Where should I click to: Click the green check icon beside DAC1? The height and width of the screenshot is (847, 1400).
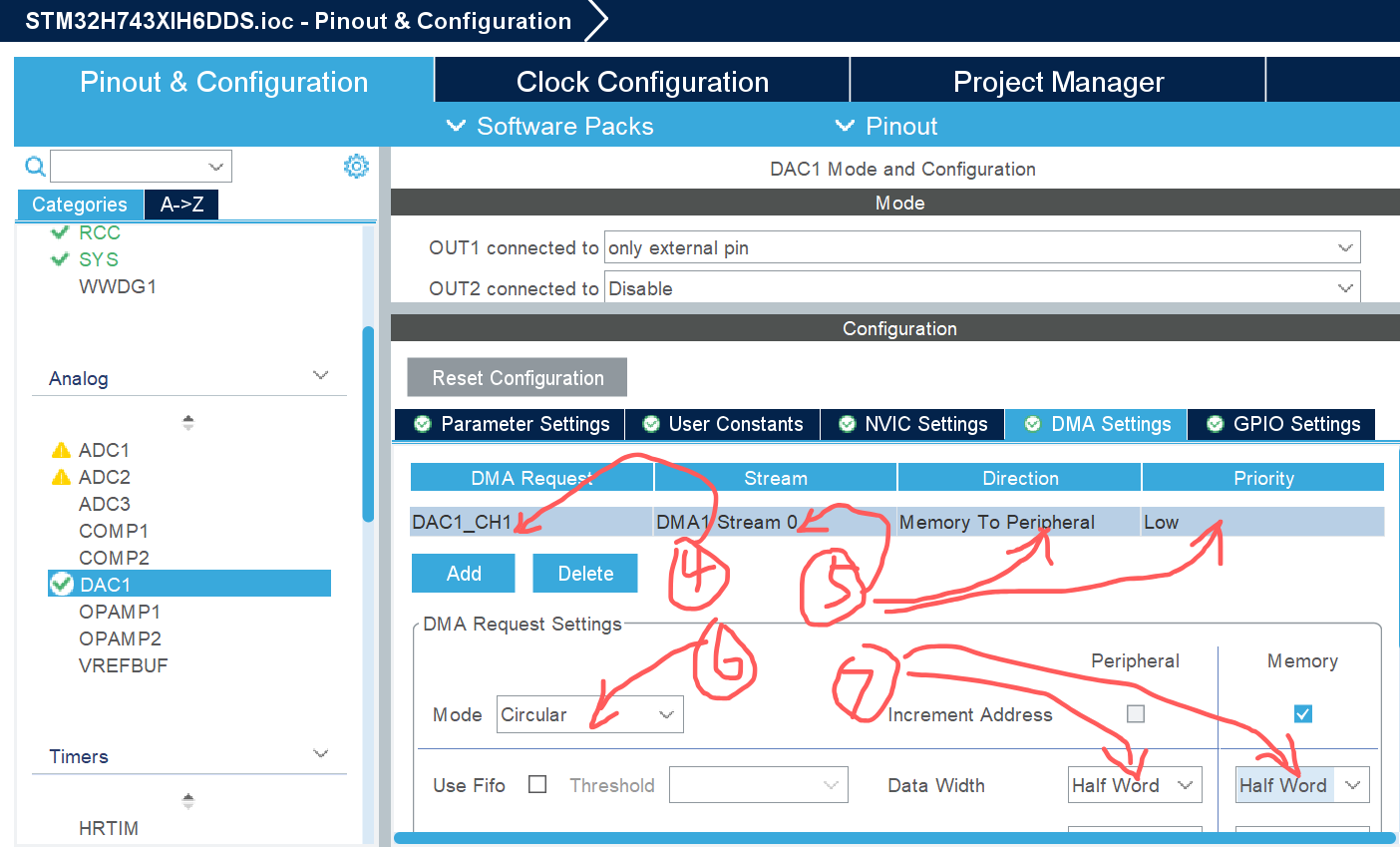62,584
